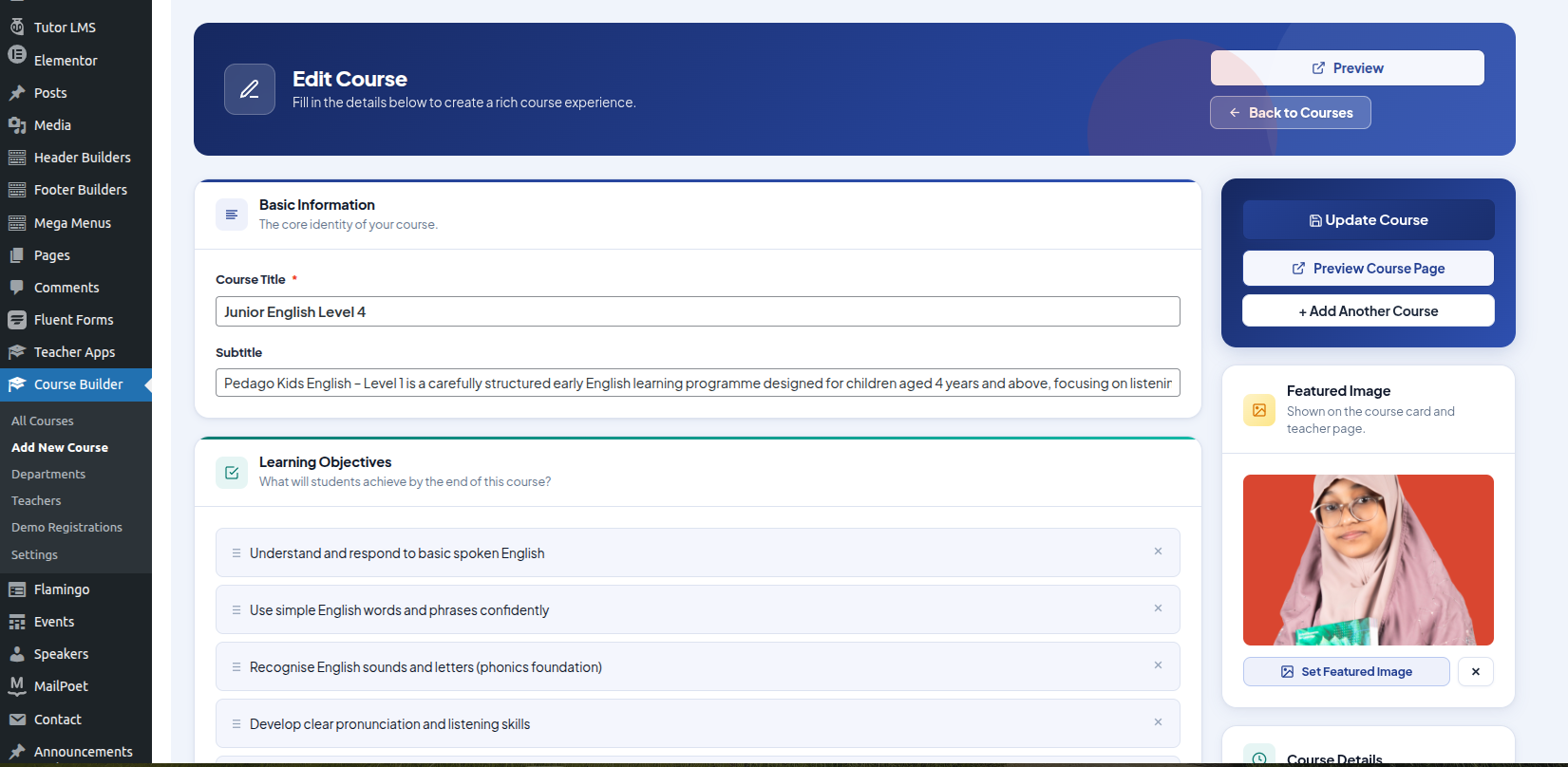This screenshot has height=767, width=1568.
Task: Click the Speakers person icon
Action: pos(17,654)
